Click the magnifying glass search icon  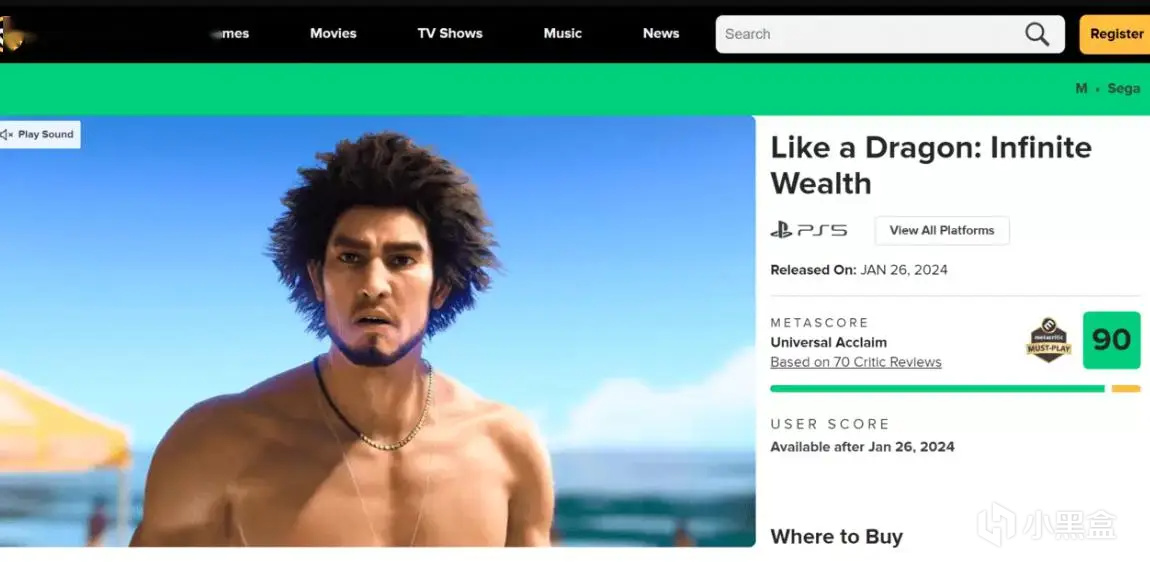(1036, 34)
